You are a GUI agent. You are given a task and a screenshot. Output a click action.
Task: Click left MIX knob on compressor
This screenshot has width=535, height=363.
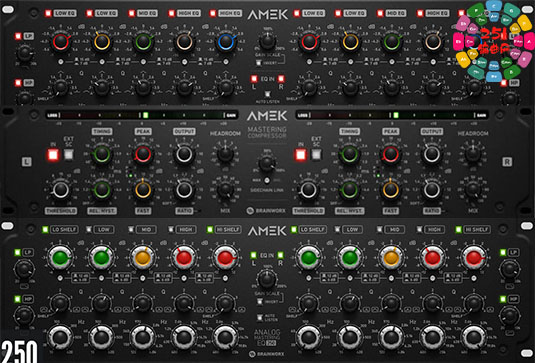225,190
